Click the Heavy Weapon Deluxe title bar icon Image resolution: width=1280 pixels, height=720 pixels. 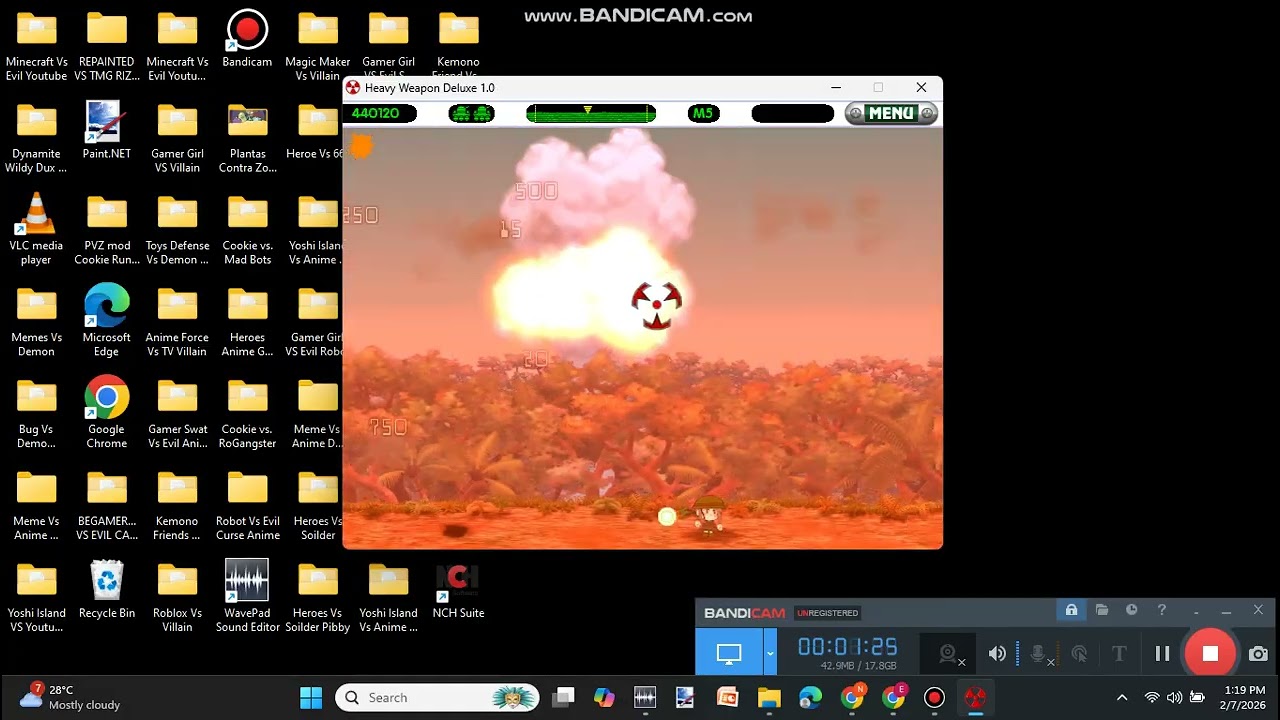(353, 88)
